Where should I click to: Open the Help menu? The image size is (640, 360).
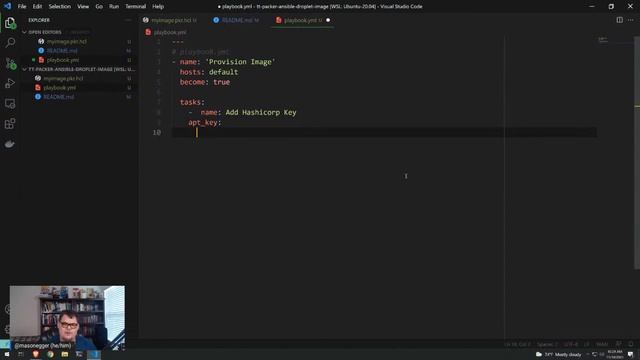[x=158, y=7]
